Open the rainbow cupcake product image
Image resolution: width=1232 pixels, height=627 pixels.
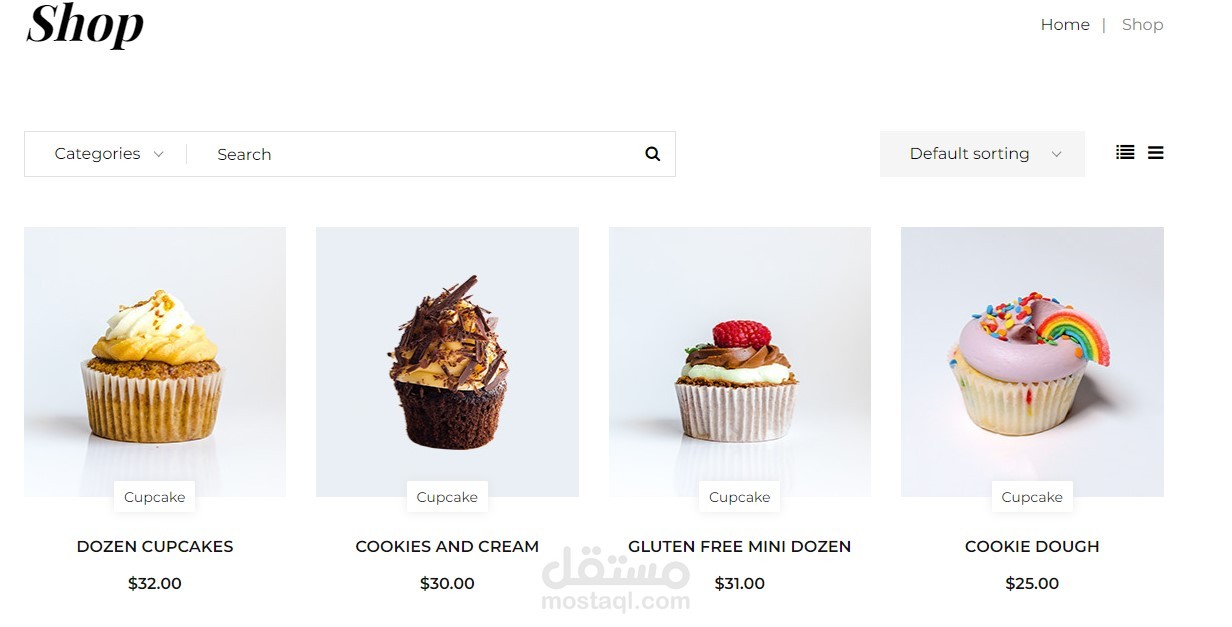(1032, 362)
